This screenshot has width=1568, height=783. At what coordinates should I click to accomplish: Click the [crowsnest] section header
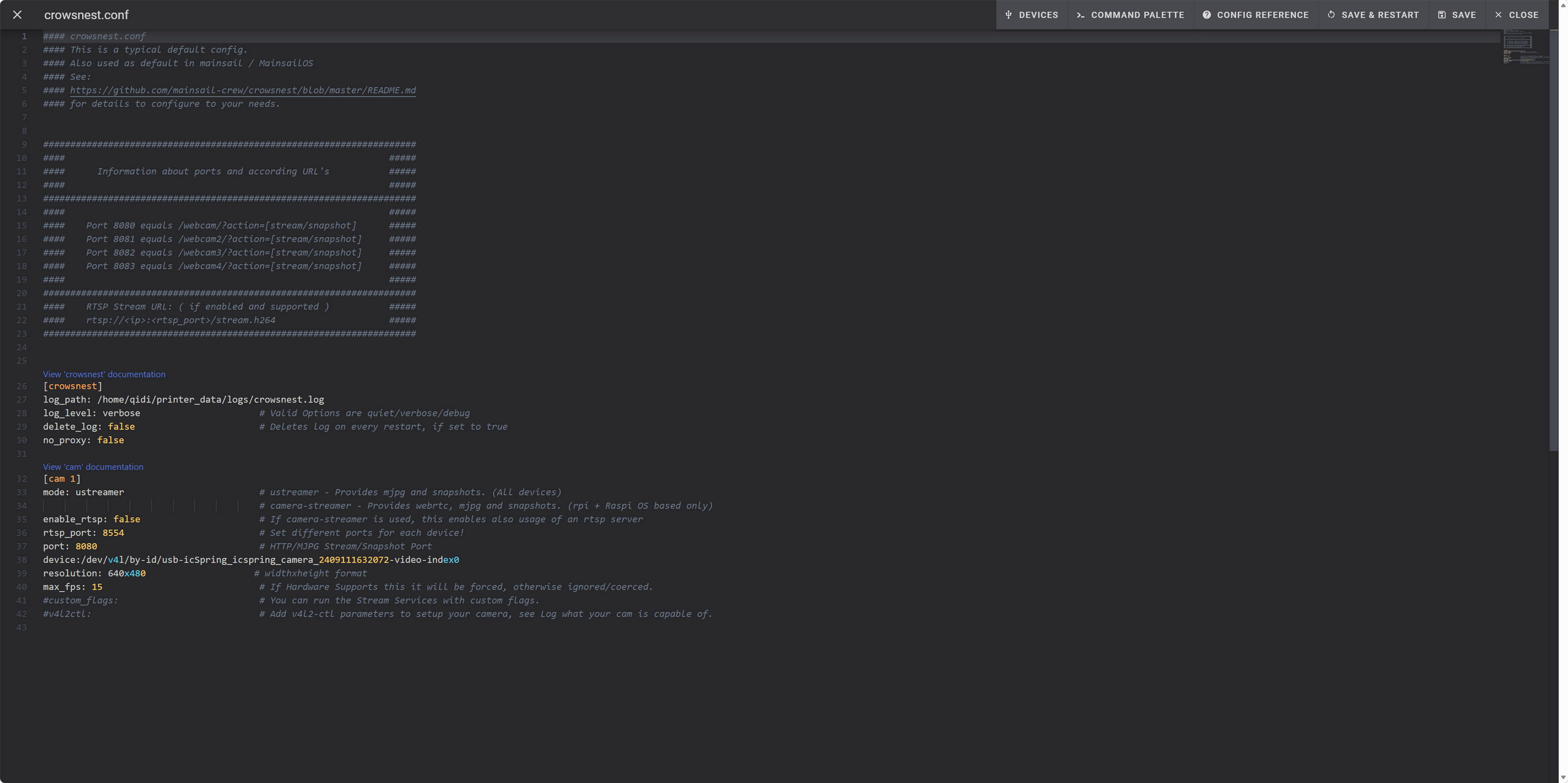click(73, 386)
